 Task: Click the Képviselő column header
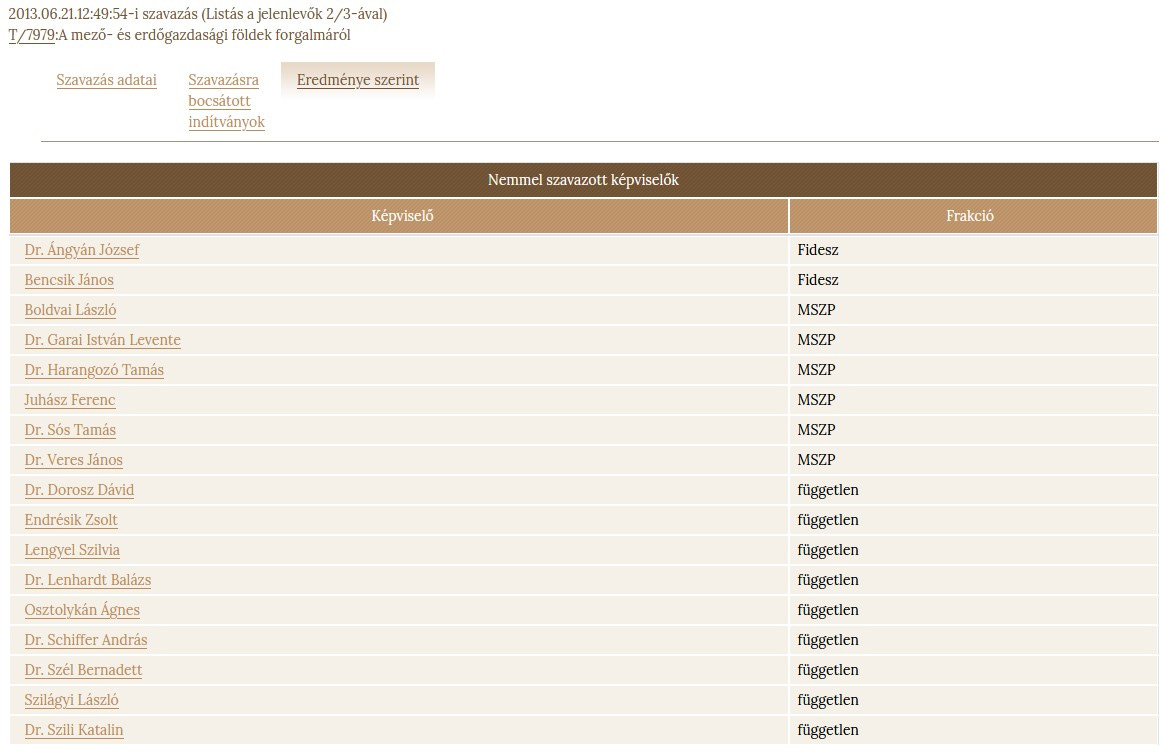click(x=399, y=216)
